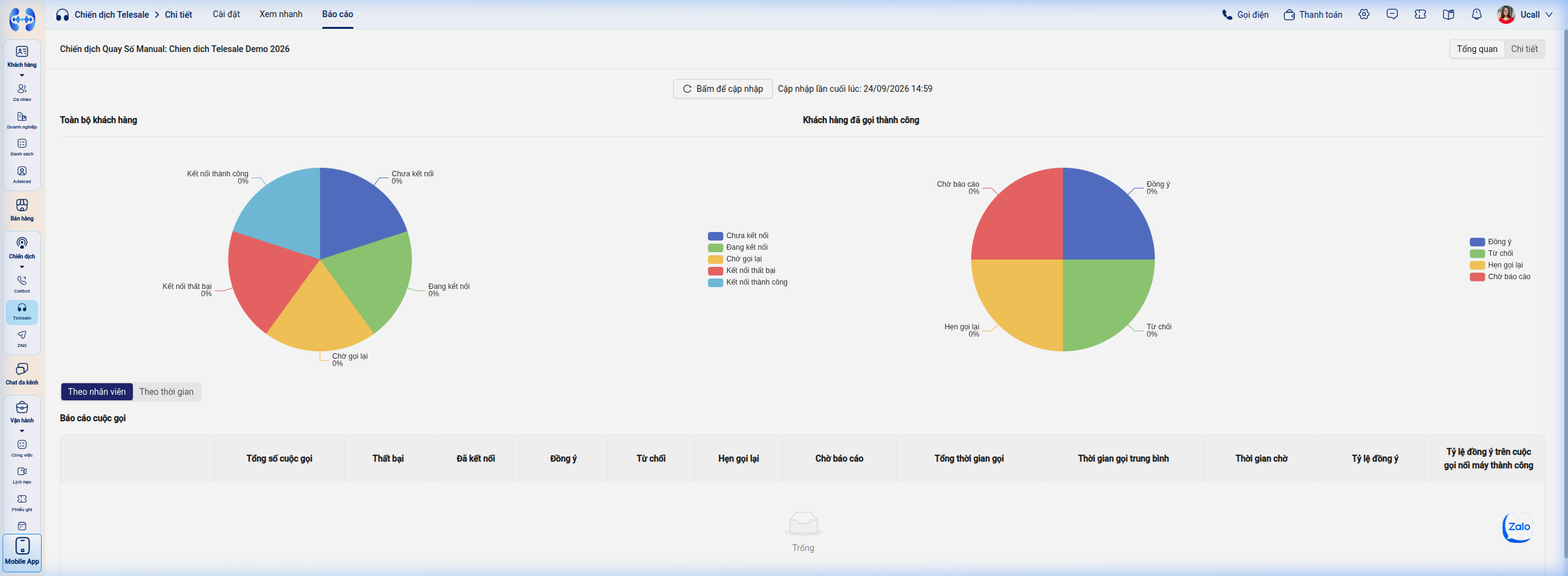Open the Phiếu ghi sidebar item
This screenshot has width=1568, height=576.
tap(22, 503)
